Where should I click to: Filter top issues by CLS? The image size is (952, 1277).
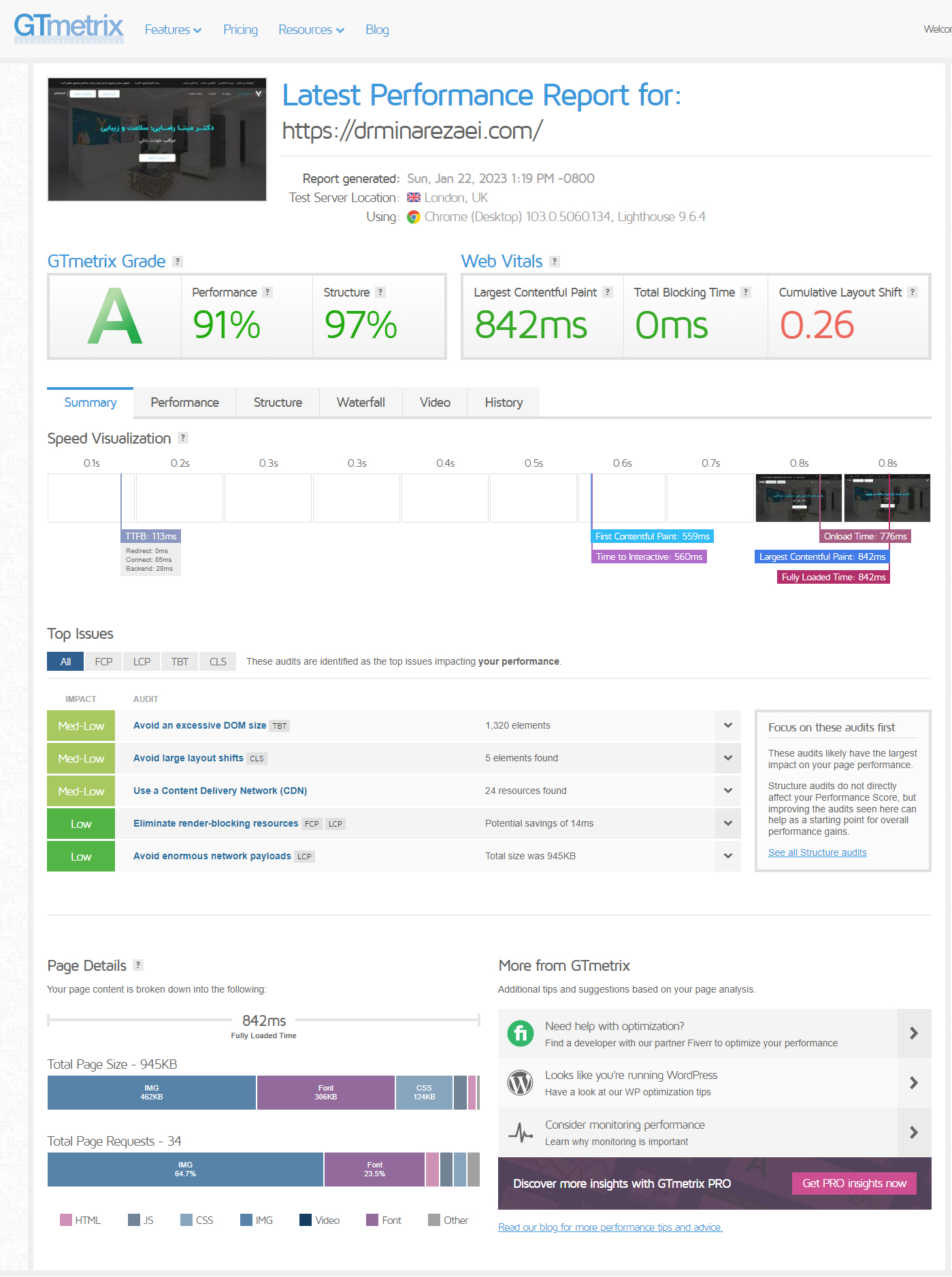tap(218, 661)
